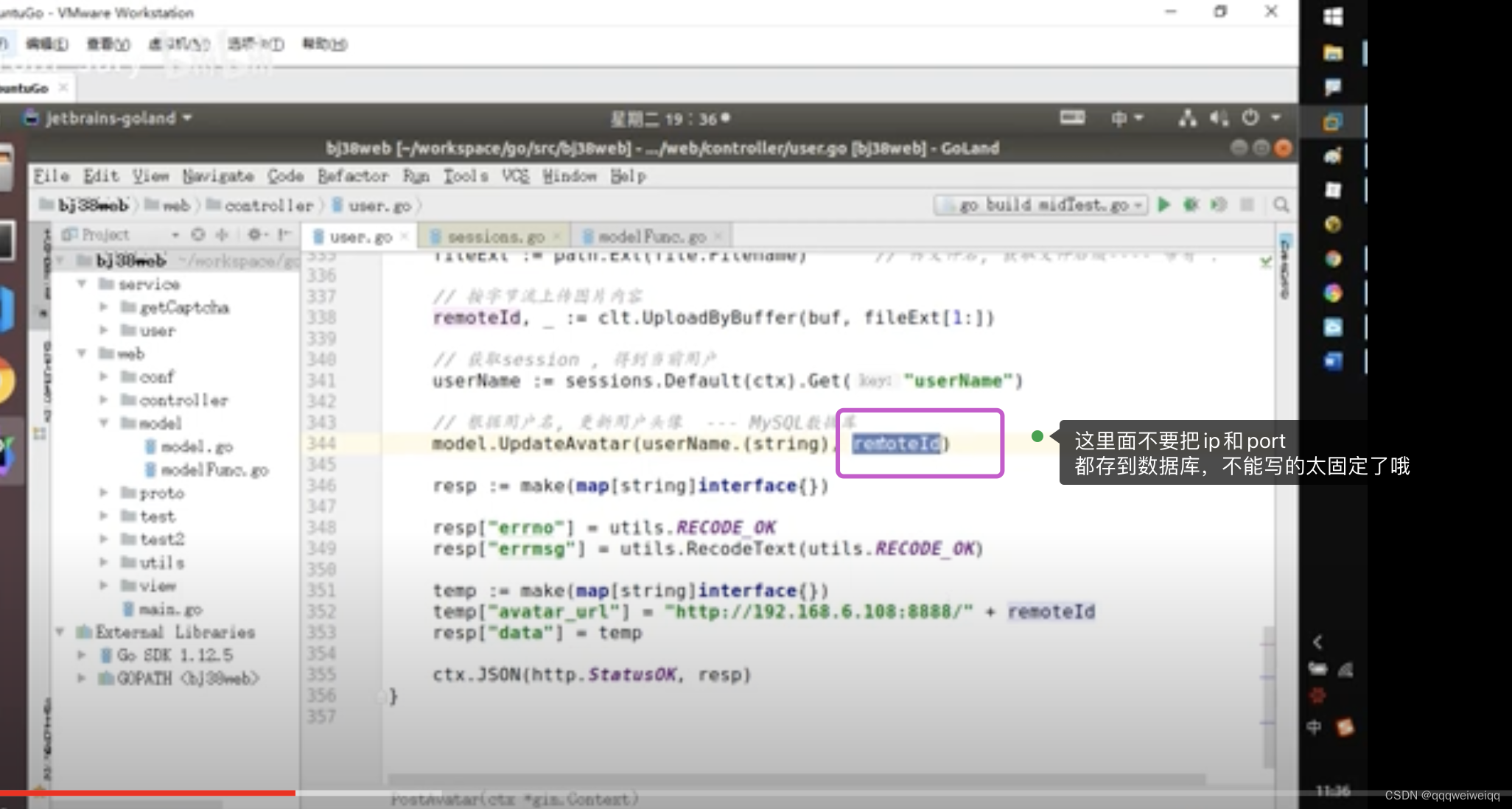Seek on the red video progress bar
The image size is (1512, 809).
tap(147, 793)
